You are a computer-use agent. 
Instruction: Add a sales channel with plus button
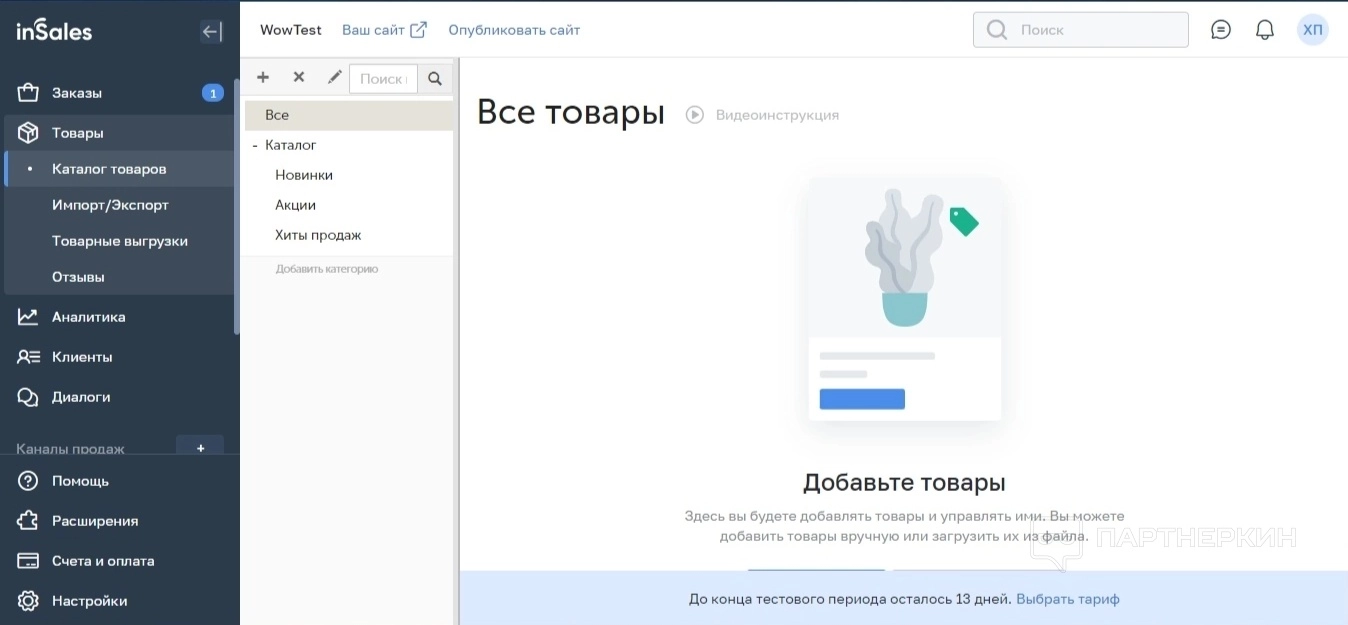click(200, 448)
